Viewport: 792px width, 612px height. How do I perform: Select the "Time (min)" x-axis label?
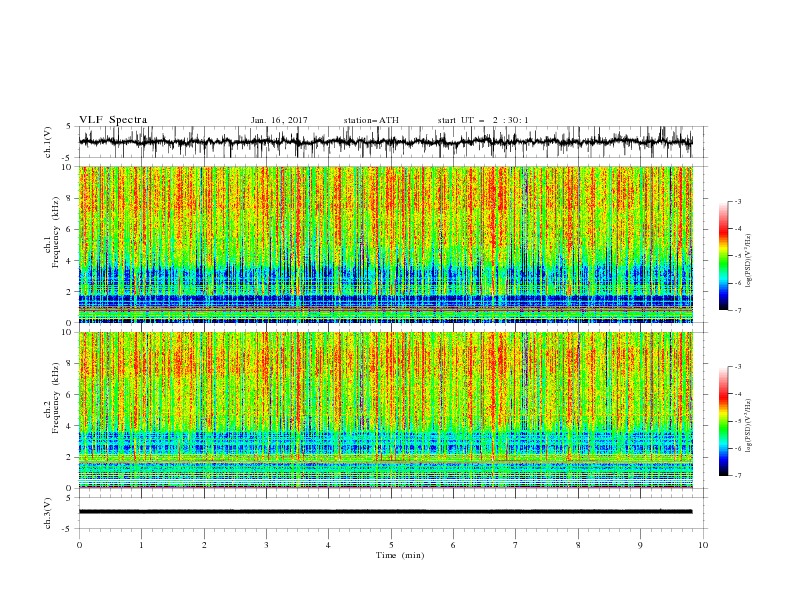point(400,555)
